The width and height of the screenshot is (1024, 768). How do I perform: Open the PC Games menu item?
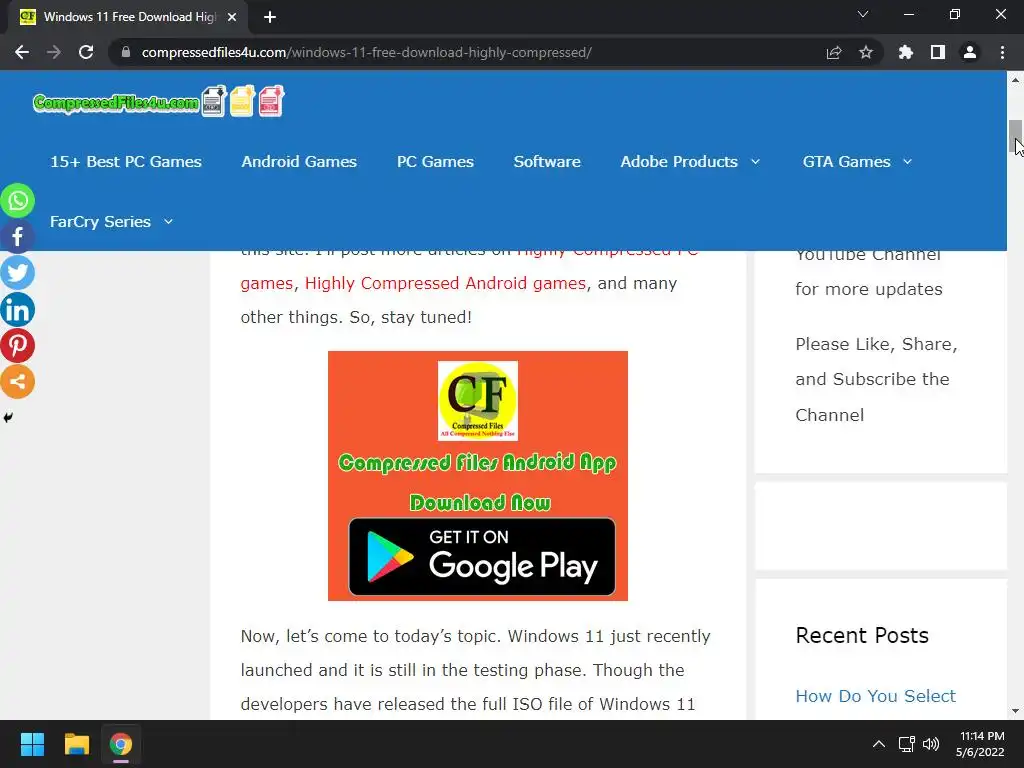coord(436,161)
